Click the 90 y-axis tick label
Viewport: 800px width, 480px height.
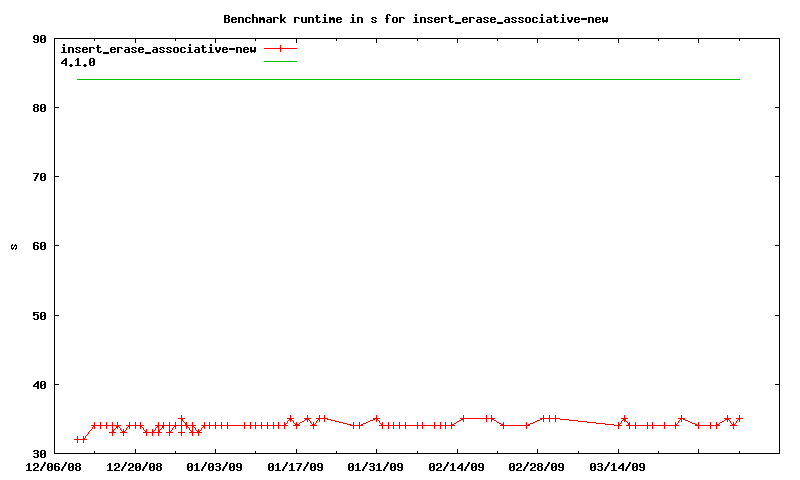pyautogui.click(x=40, y=39)
